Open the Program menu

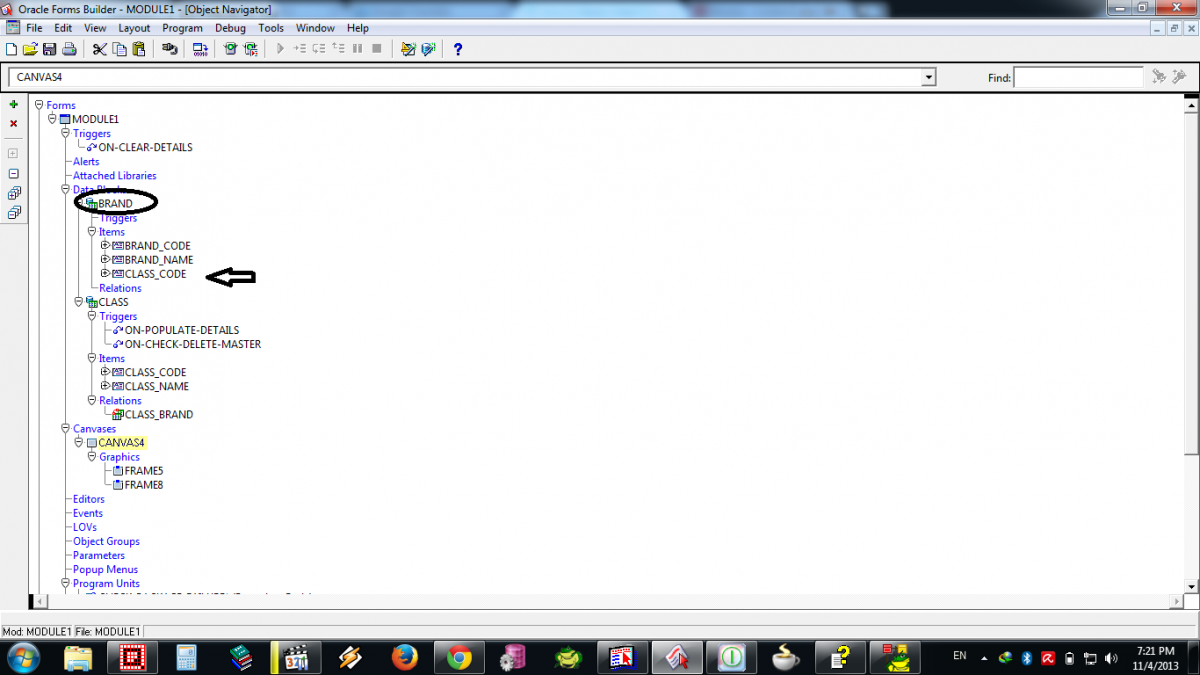click(182, 28)
